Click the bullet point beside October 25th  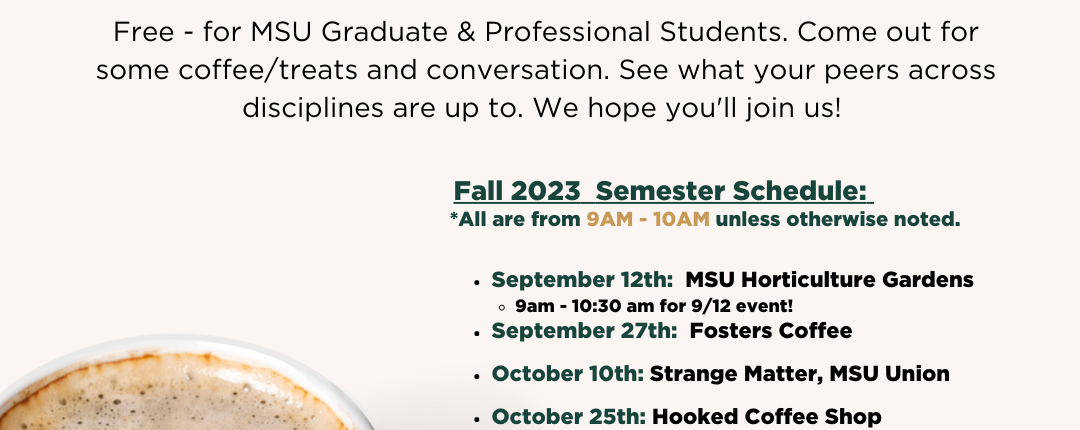pos(477,418)
